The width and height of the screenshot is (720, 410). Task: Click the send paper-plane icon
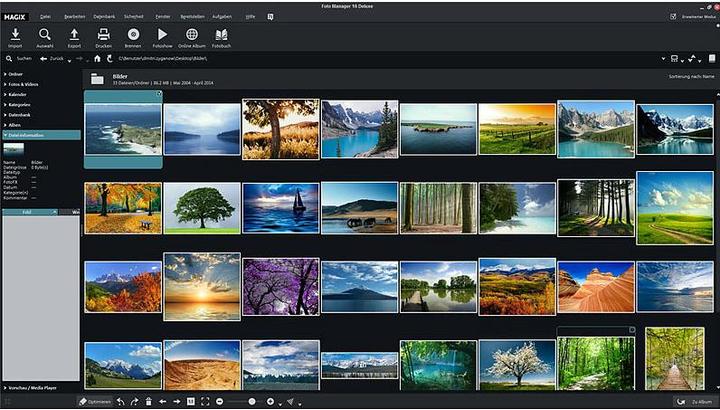coord(290,402)
